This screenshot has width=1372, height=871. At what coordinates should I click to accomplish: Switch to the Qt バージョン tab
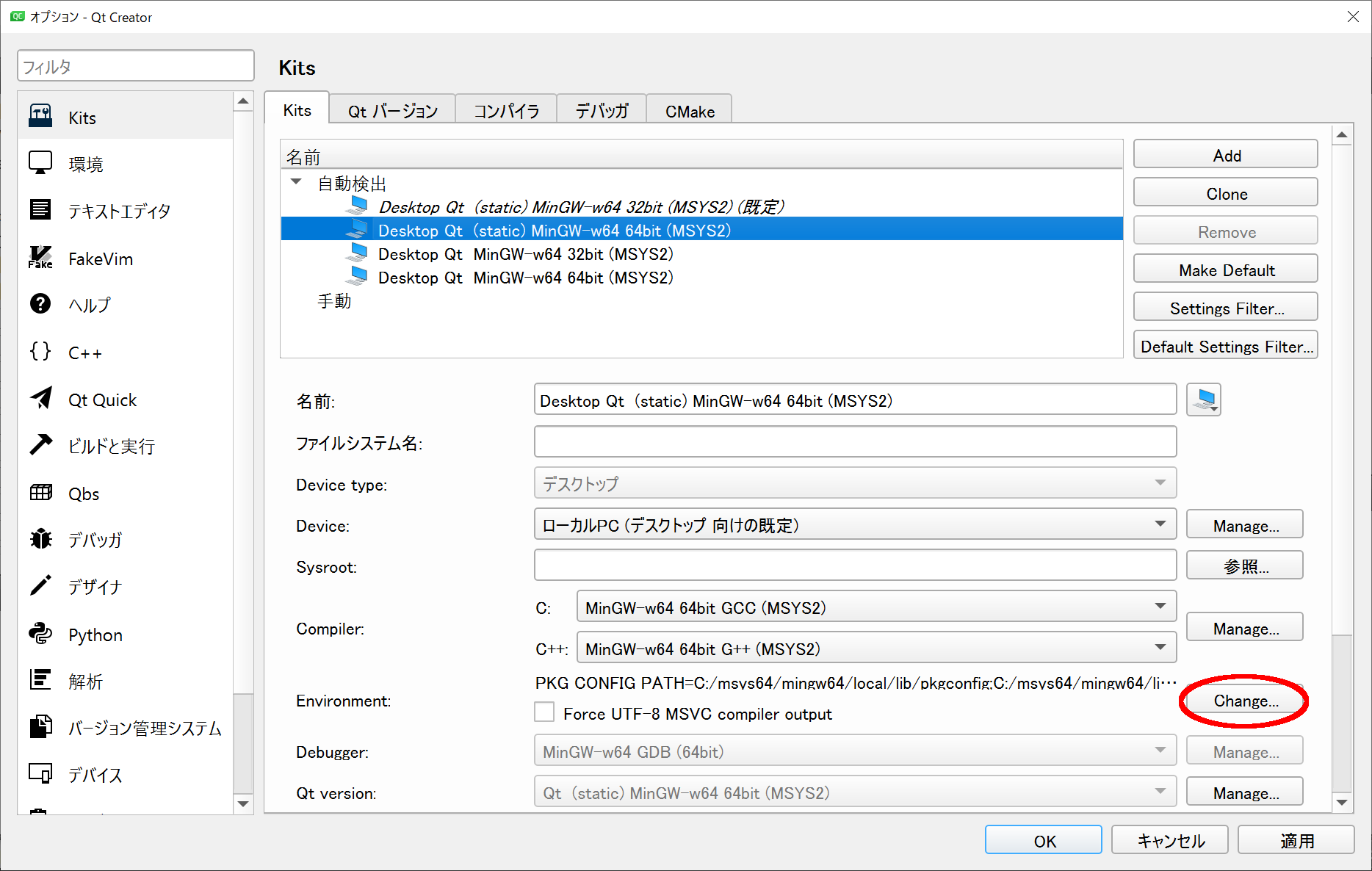click(x=392, y=110)
